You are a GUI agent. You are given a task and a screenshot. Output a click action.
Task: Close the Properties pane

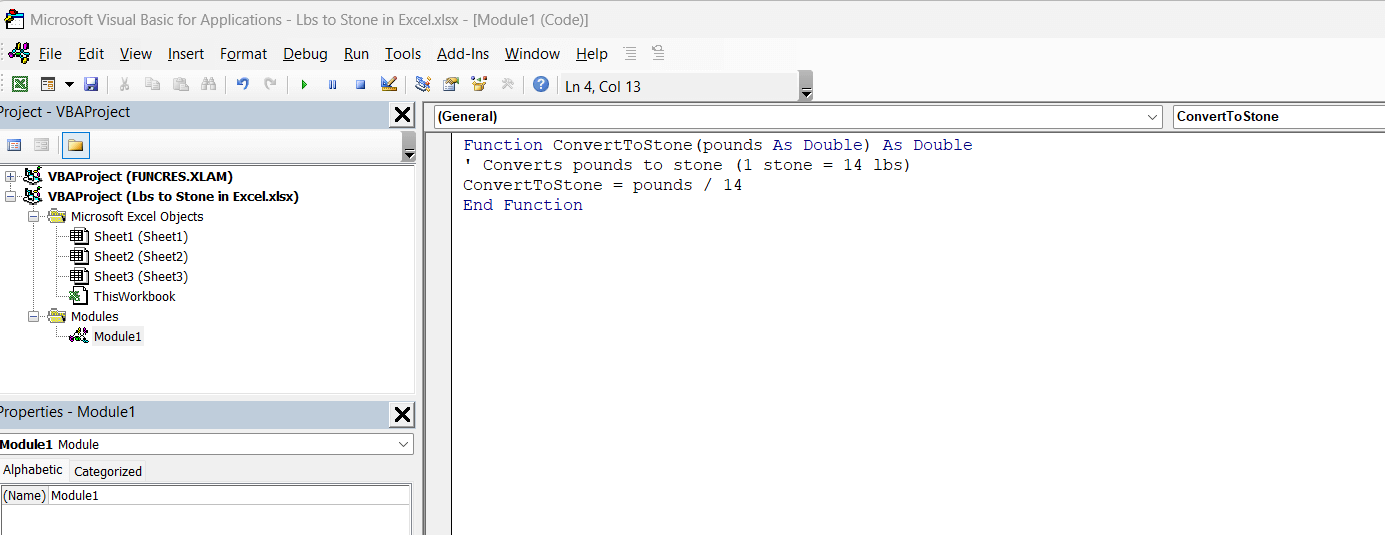[402, 414]
